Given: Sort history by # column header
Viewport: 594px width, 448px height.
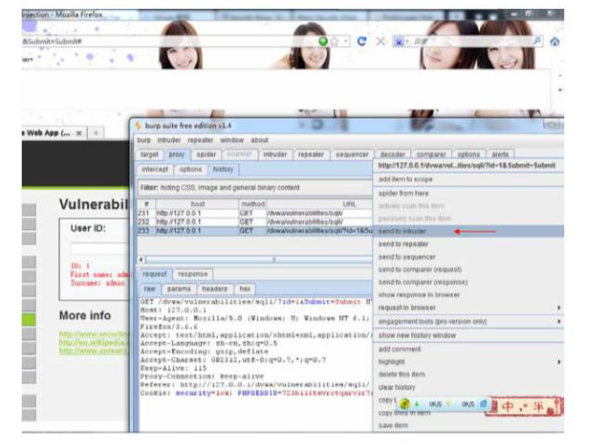Looking at the screenshot, I should click(146, 204).
